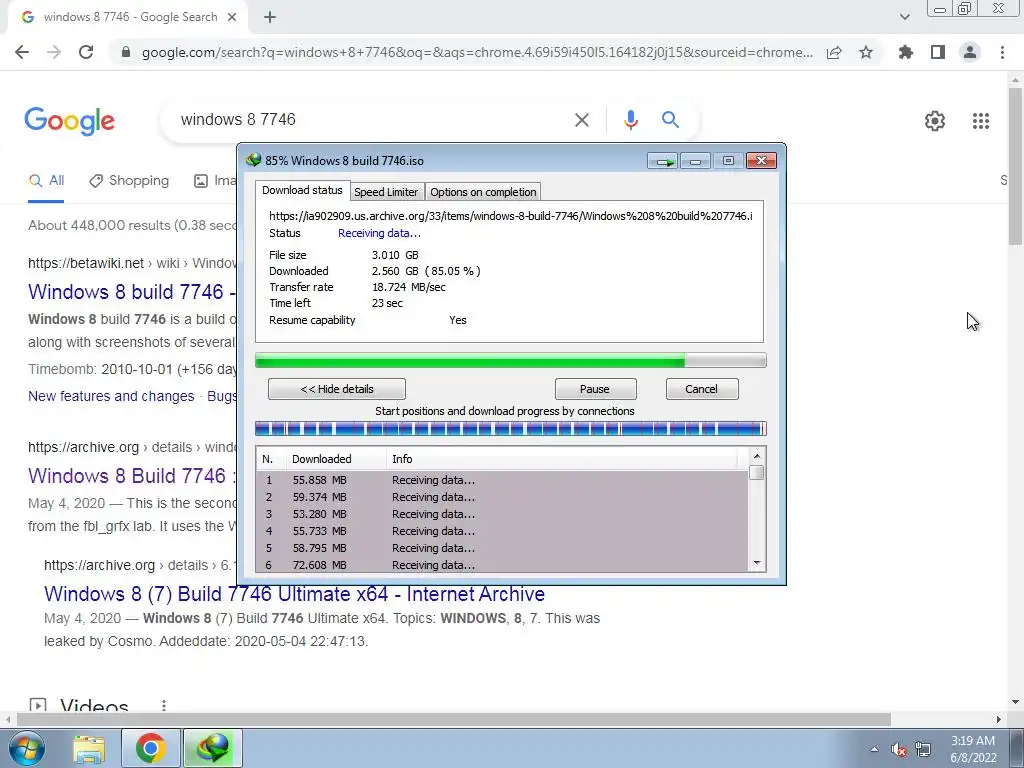Collapse details with Hide details button
The height and width of the screenshot is (768, 1024).
coord(337,389)
